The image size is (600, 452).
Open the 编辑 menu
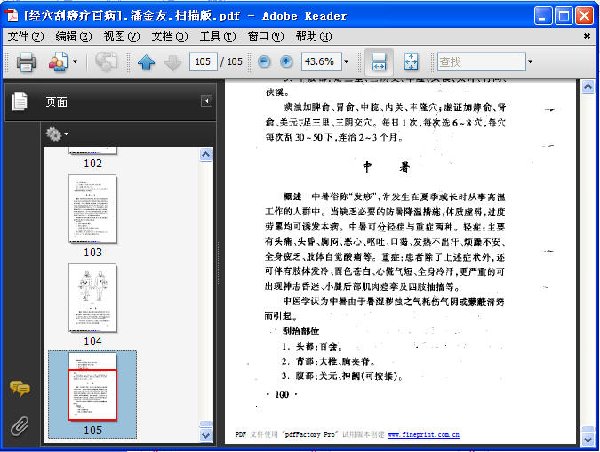click(x=73, y=36)
